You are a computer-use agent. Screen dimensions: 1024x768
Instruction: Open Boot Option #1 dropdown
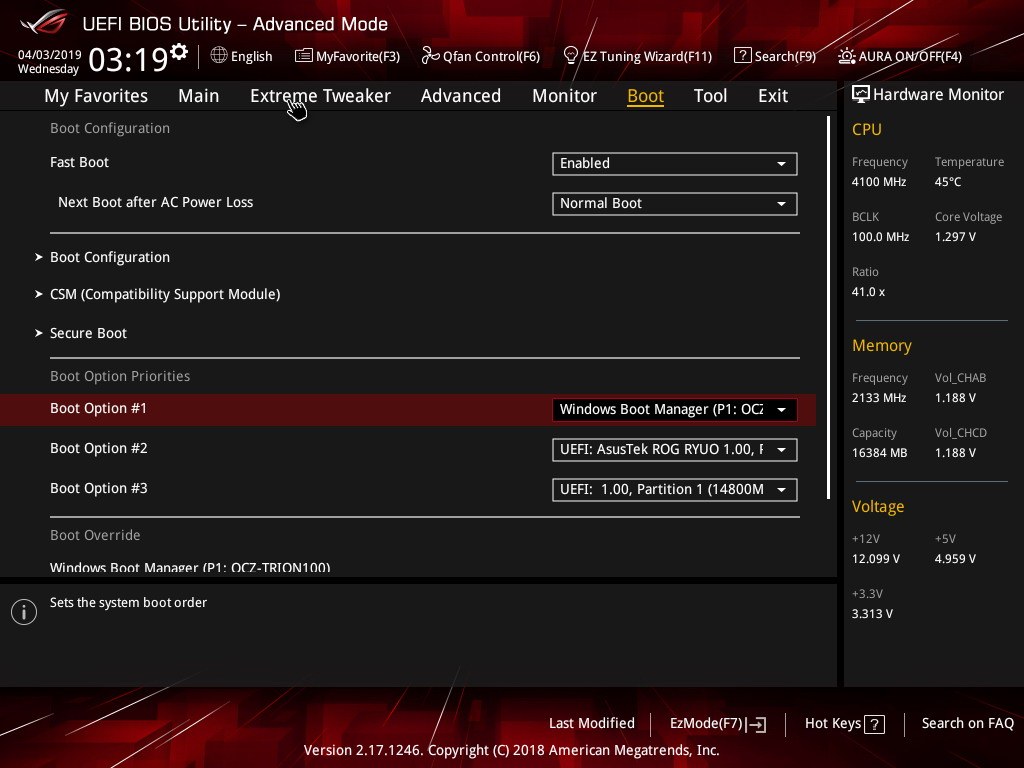pyautogui.click(x=675, y=409)
